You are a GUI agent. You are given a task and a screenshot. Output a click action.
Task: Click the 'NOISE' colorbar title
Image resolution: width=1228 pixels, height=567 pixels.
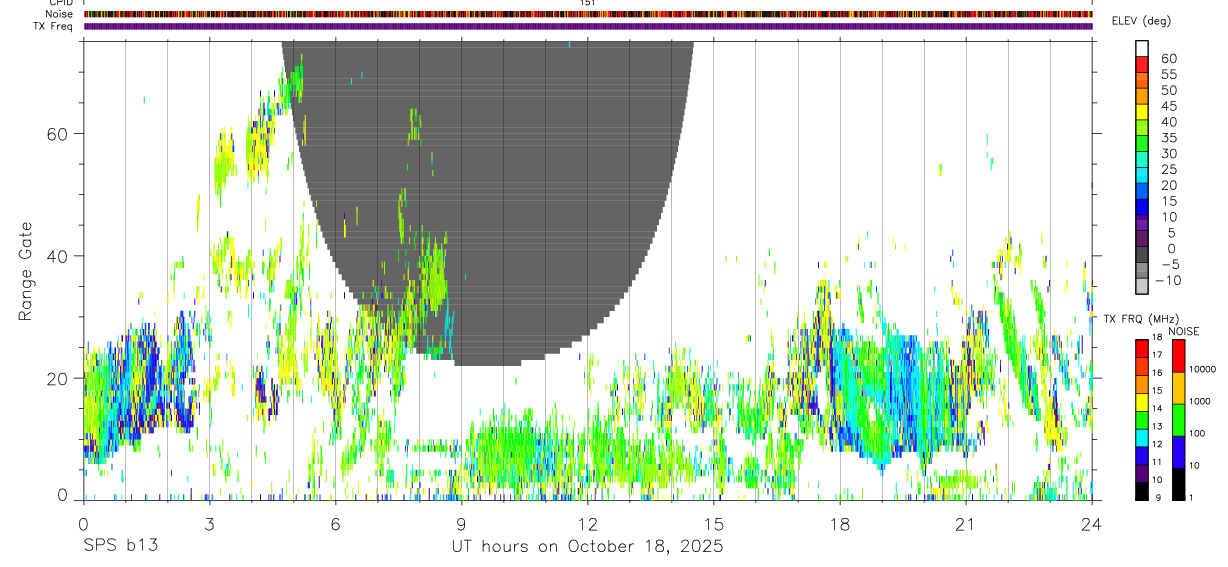(1184, 331)
